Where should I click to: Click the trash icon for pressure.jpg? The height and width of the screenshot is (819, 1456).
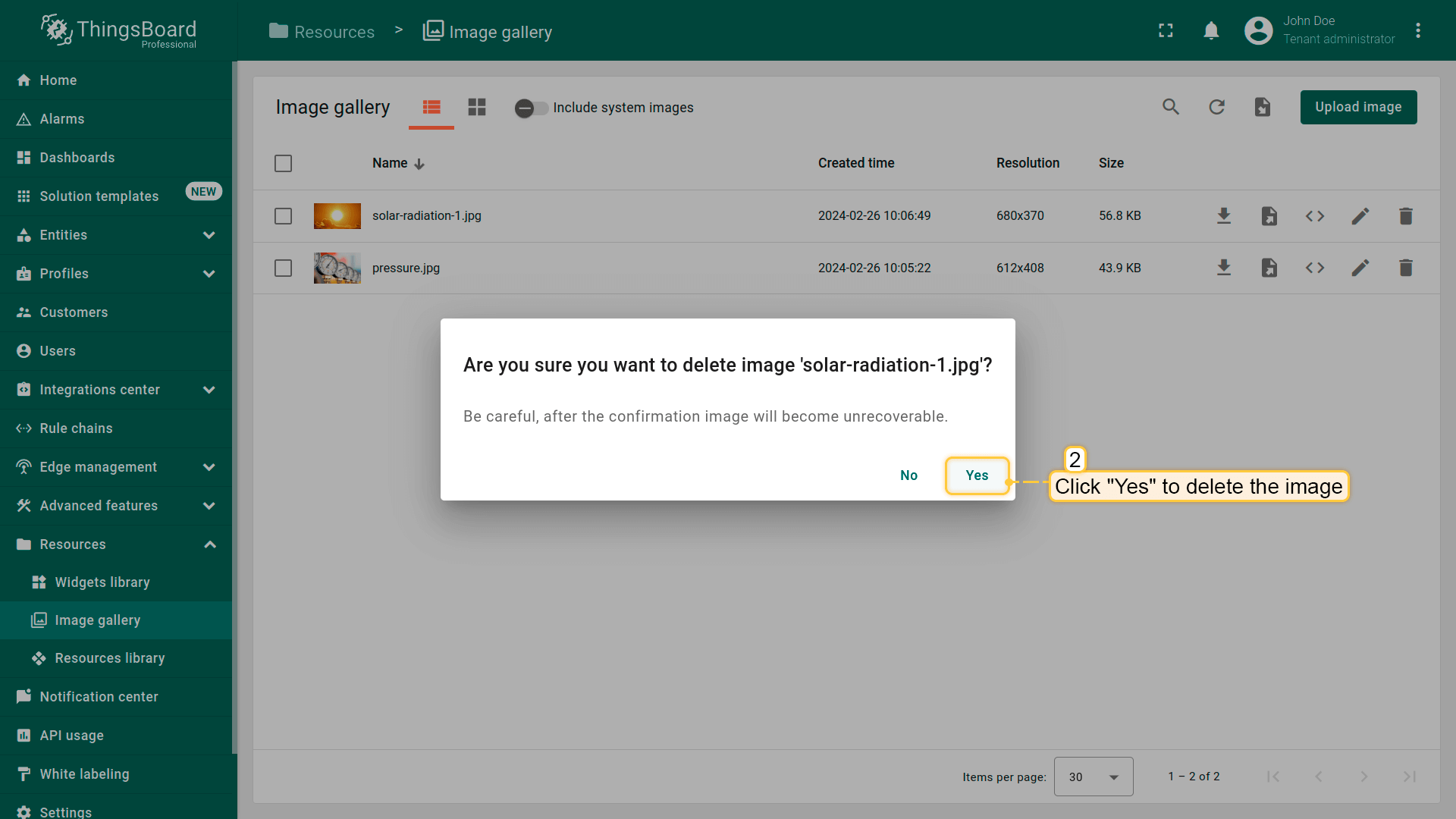point(1405,268)
